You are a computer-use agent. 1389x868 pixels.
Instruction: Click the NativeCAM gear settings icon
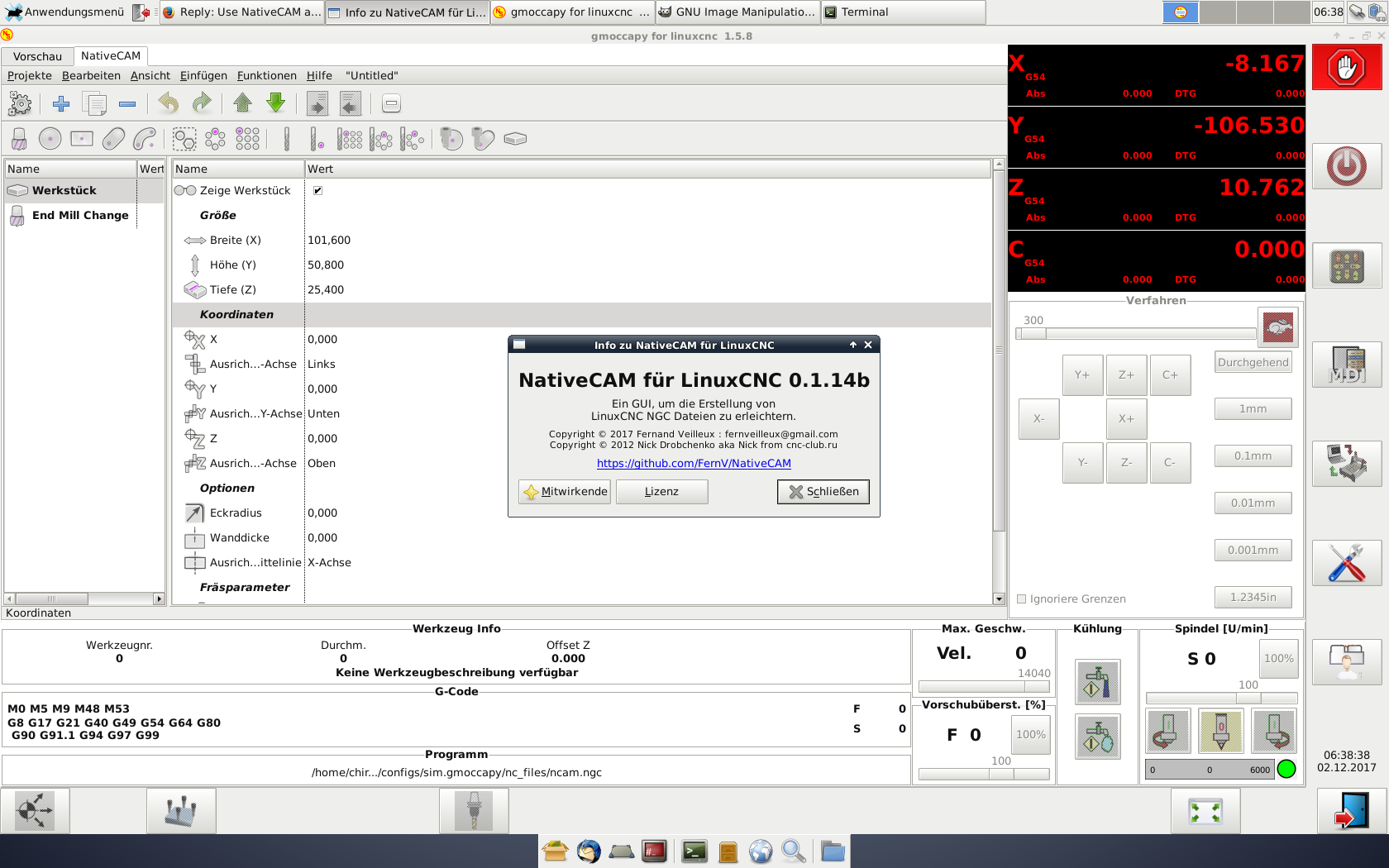(20, 103)
